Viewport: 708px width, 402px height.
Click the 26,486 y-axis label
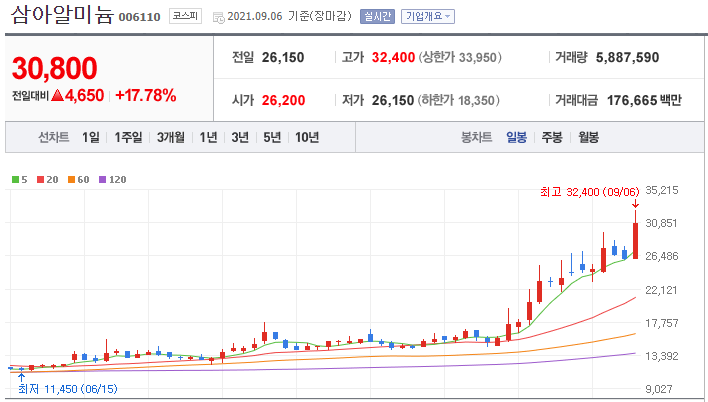pyautogui.click(x=662, y=257)
